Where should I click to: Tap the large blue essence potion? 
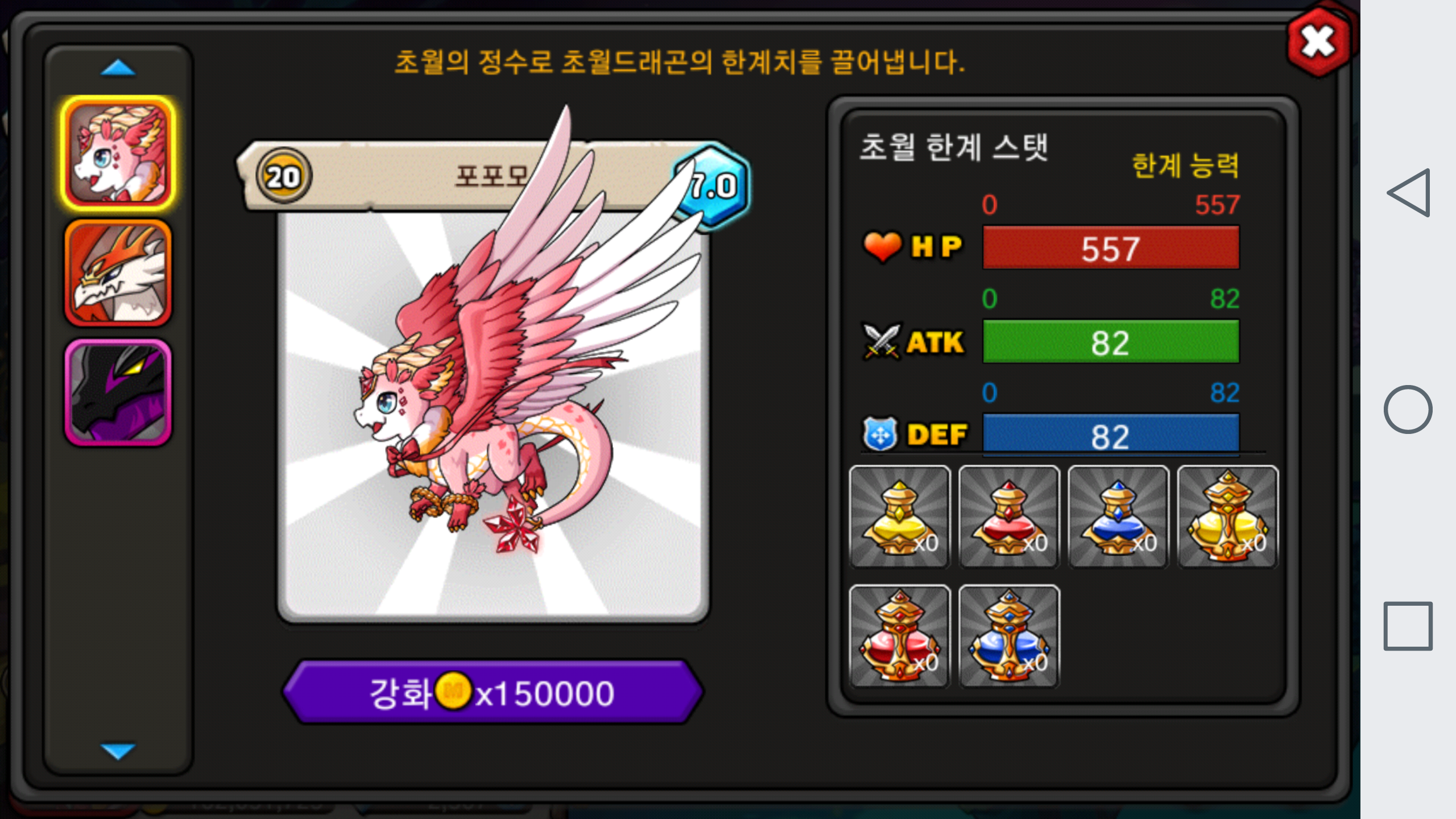[x=1009, y=636]
